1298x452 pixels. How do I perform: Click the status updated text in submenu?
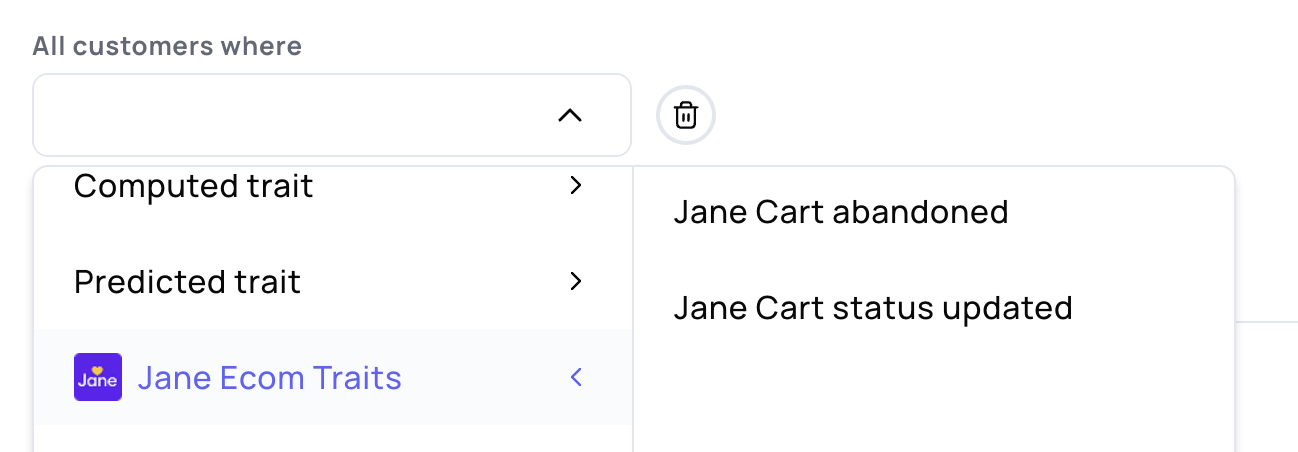989,308
